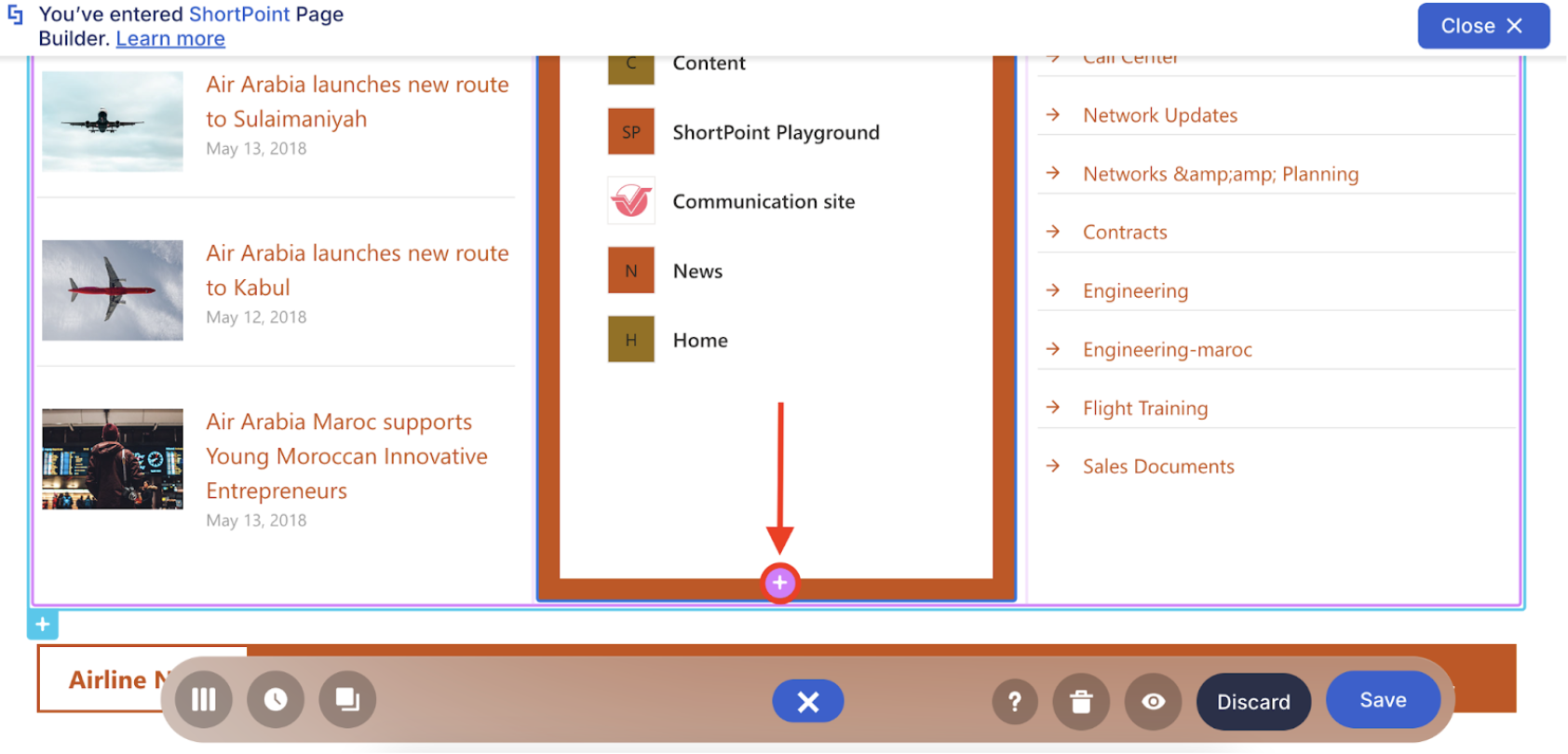Image resolution: width=1568 pixels, height=754 pixels.
Task: Open Flight Training link
Action: [x=1145, y=409]
